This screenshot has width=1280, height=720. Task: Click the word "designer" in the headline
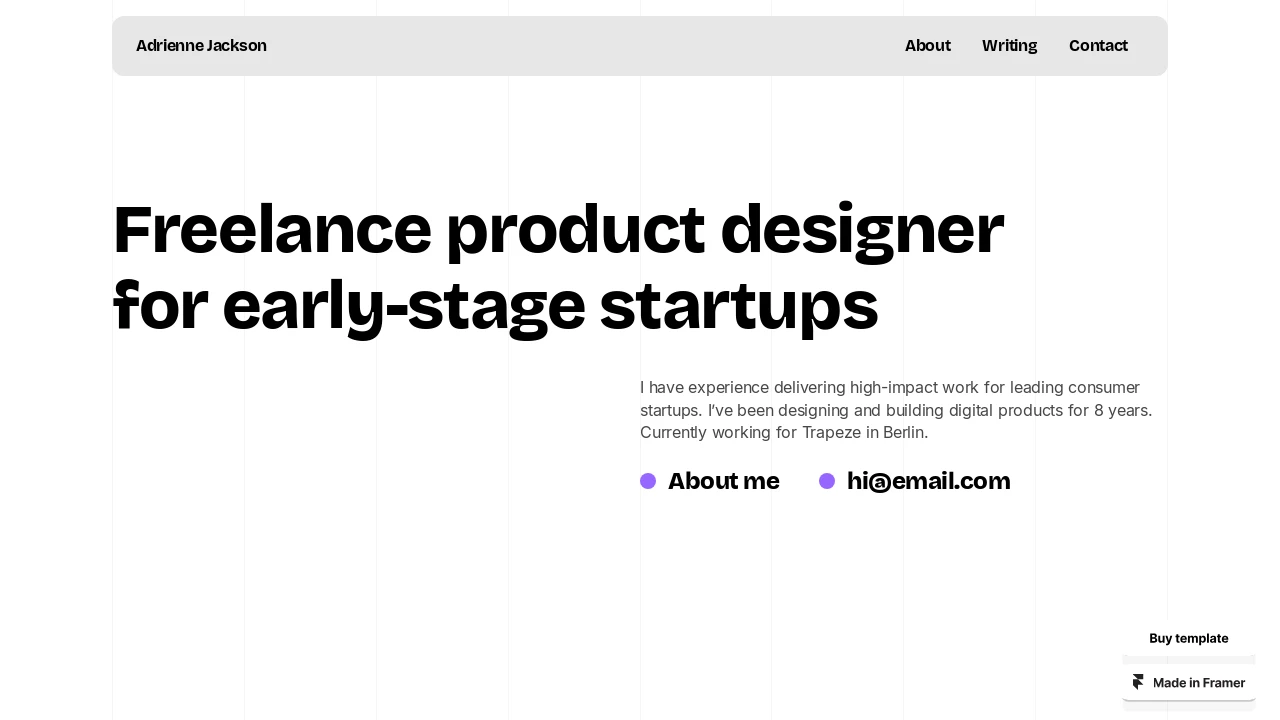pos(862,230)
